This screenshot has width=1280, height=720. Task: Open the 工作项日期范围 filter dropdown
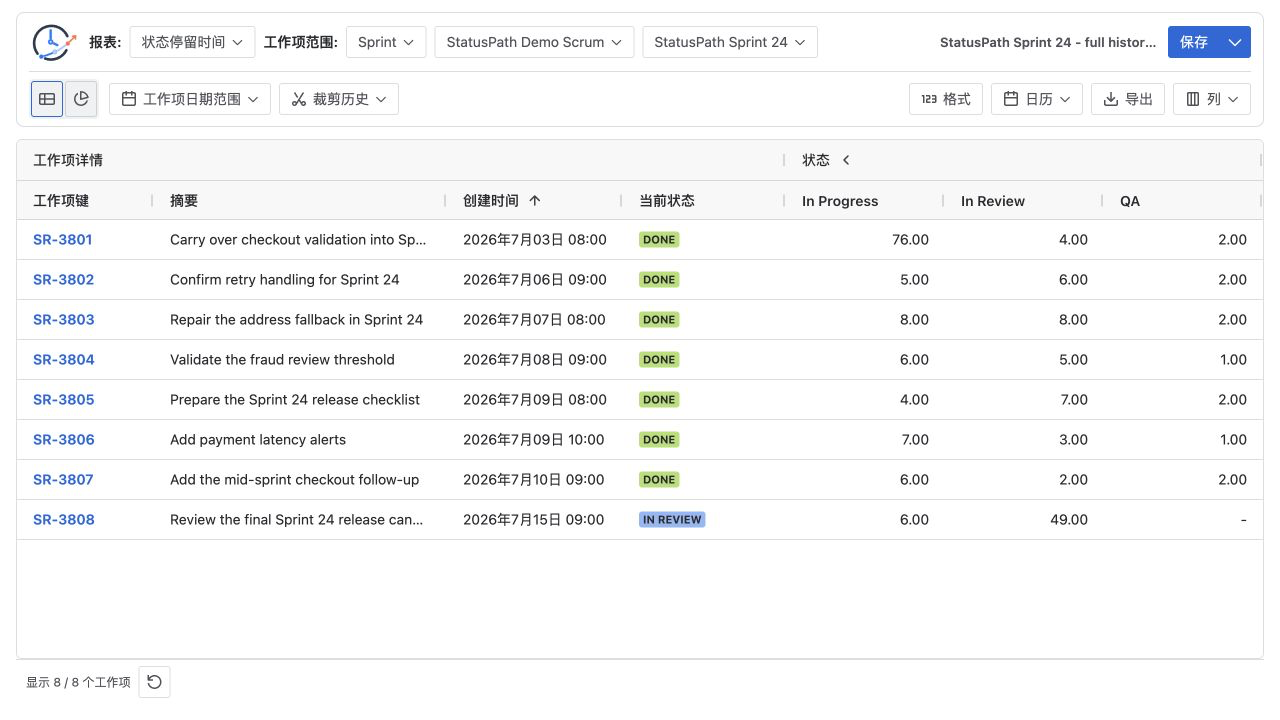click(190, 99)
